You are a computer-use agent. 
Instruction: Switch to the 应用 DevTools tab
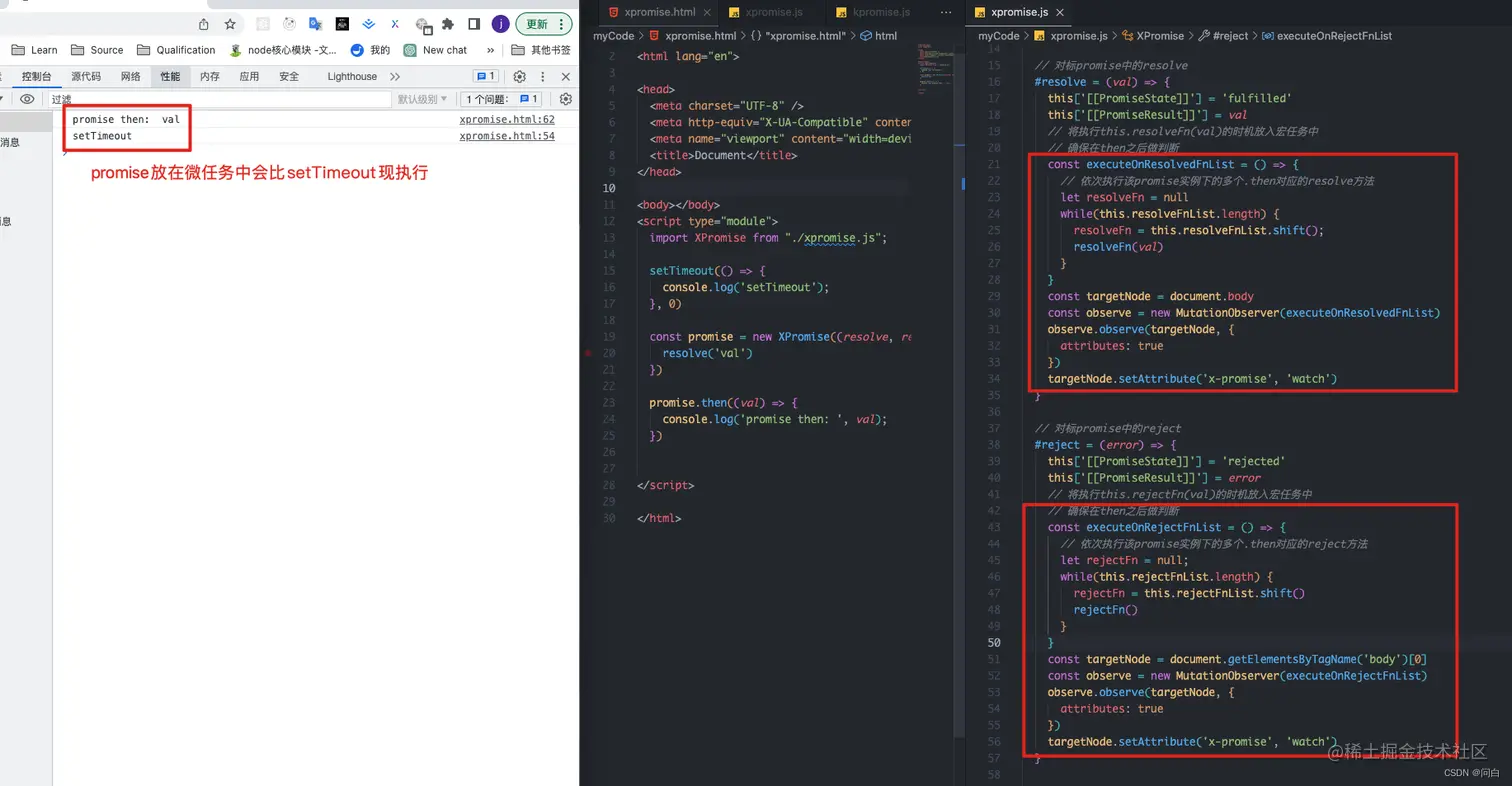click(249, 77)
